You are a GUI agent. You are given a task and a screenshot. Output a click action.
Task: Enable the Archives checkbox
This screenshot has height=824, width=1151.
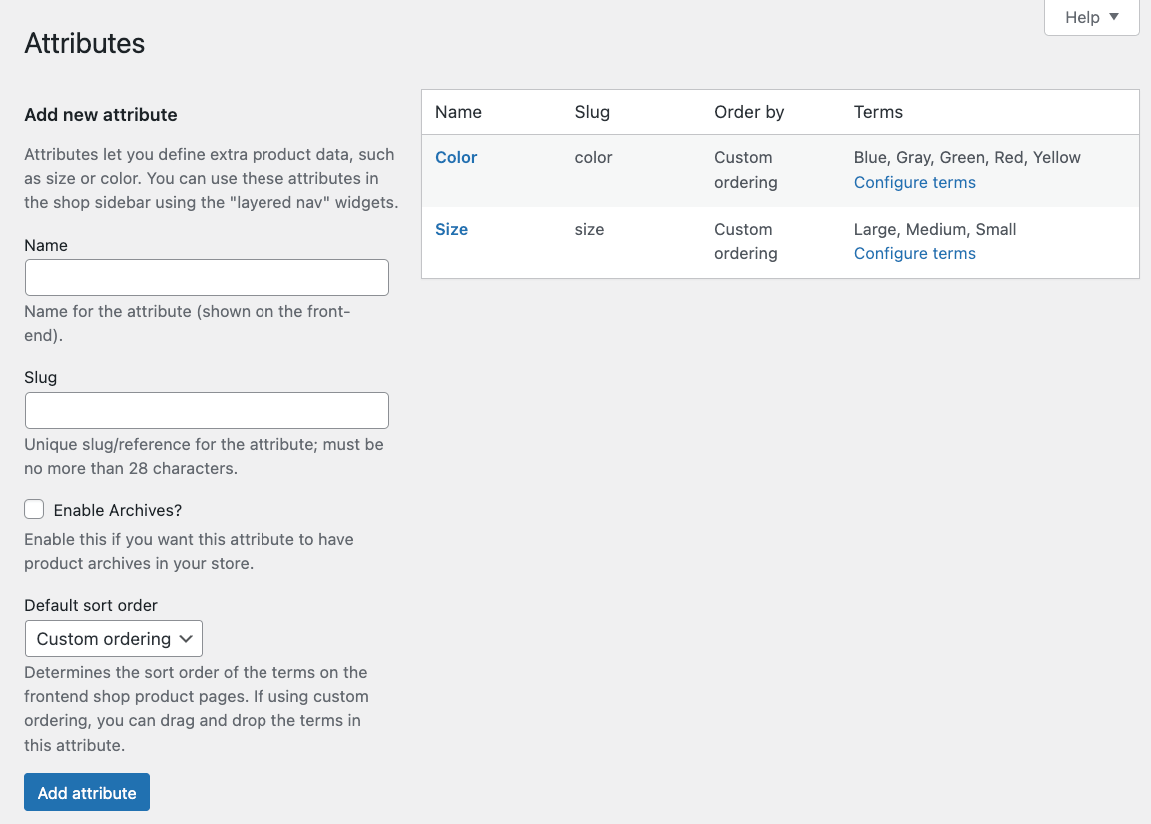pyautogui.click(x=35, y=510)
